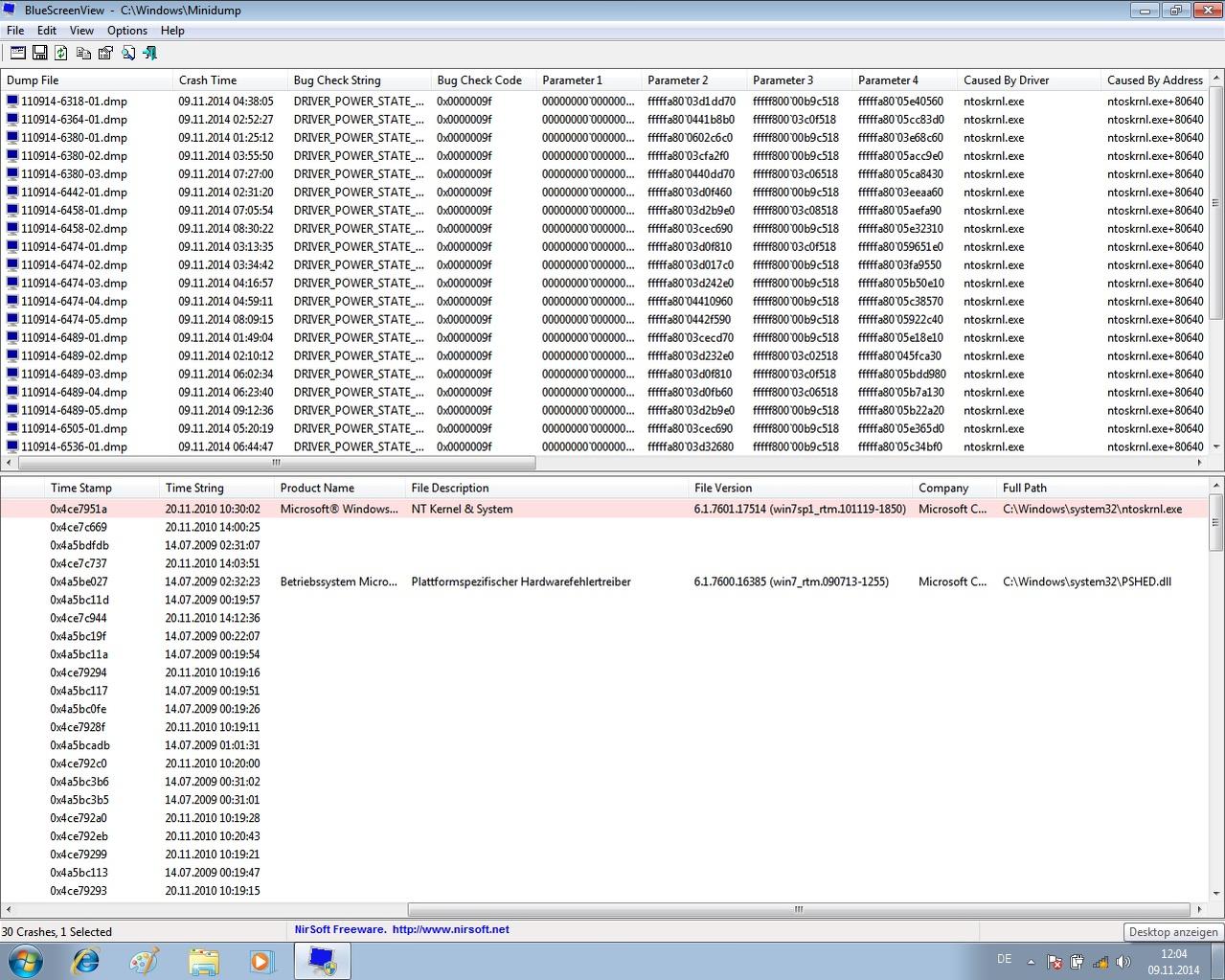Image resolution: width=1225 pixels, height=980 pixels.
Task: Click the upper pane vertical scrollbar thumb
Action: click(x=1216, y=202)
